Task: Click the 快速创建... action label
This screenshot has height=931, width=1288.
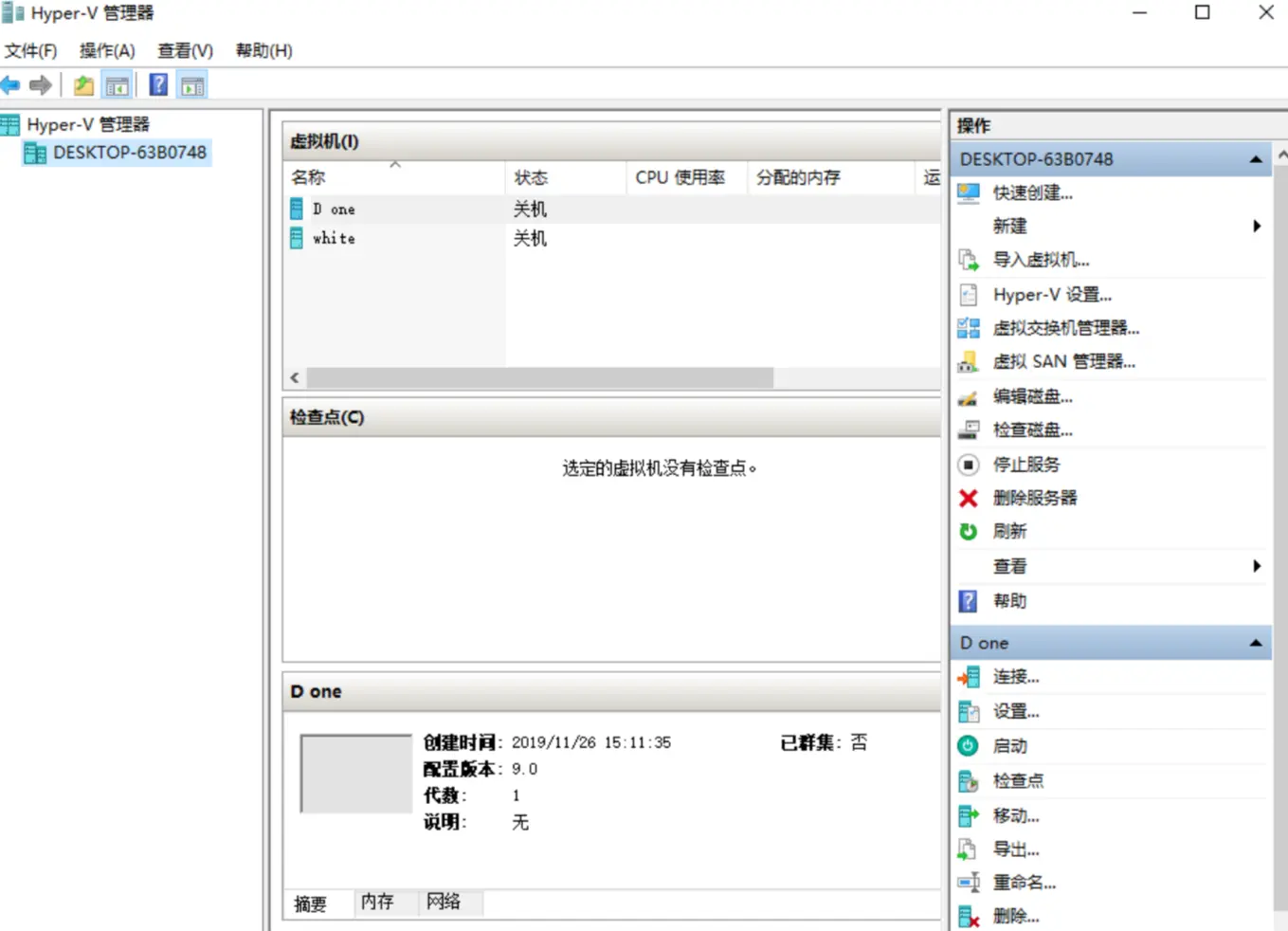Action: 1033,193
